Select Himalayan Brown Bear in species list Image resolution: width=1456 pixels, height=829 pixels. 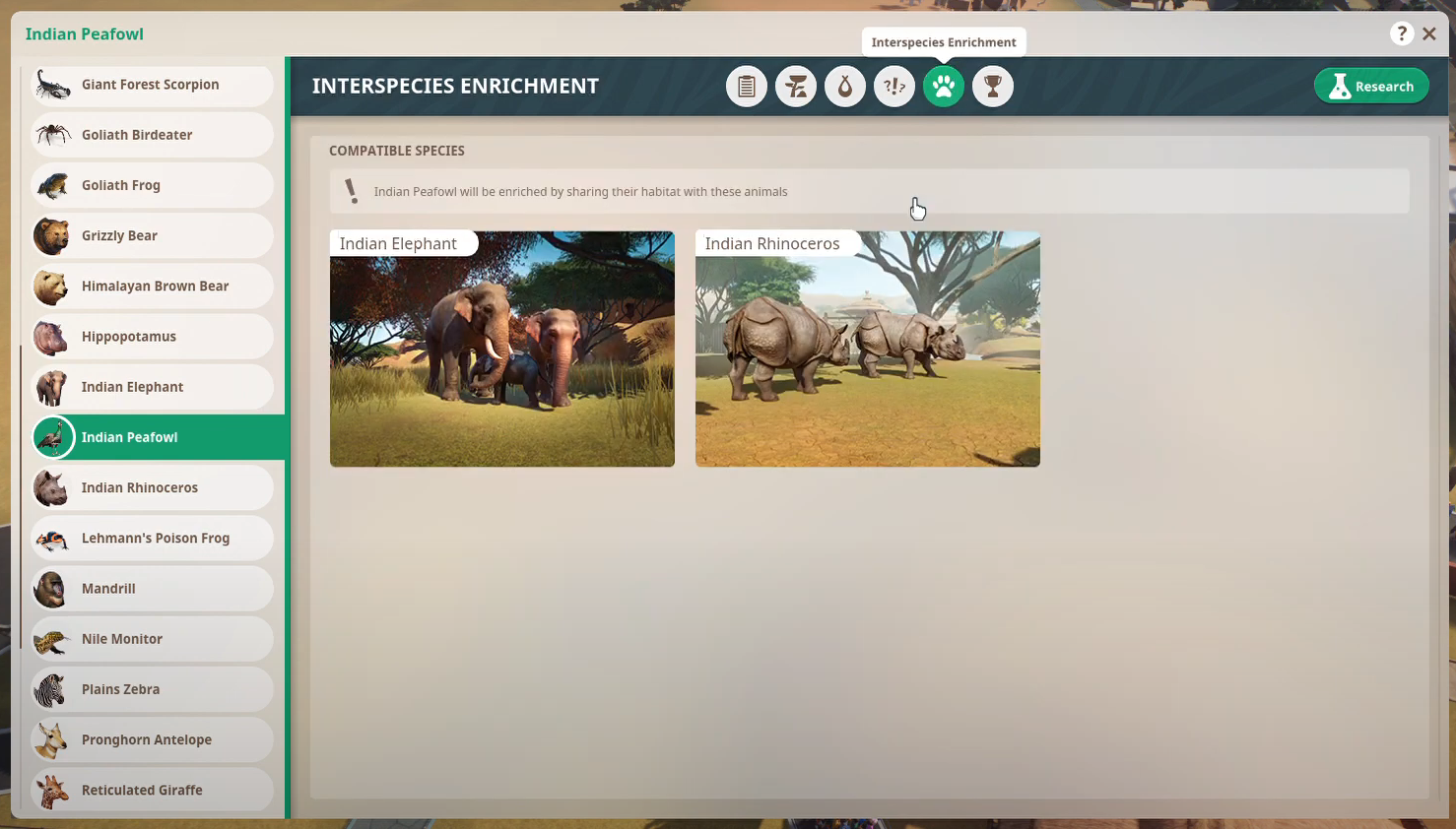[x=152, y=286]
